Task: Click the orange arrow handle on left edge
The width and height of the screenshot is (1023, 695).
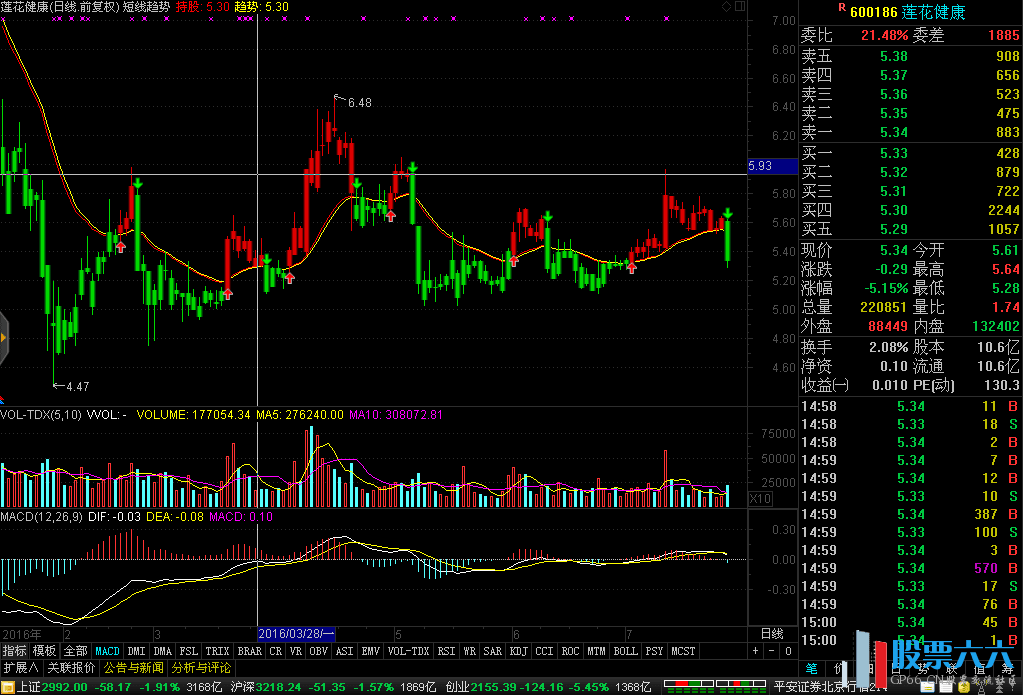Action: coord(4,338)
